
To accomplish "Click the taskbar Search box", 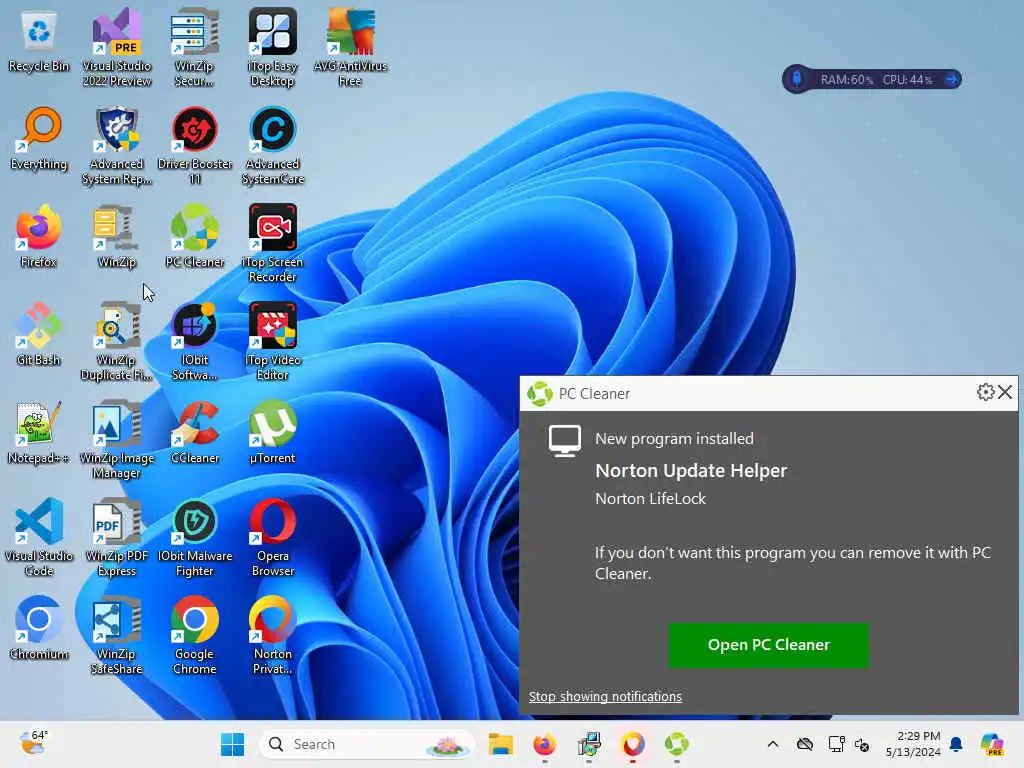I will [x=367, y=744].
